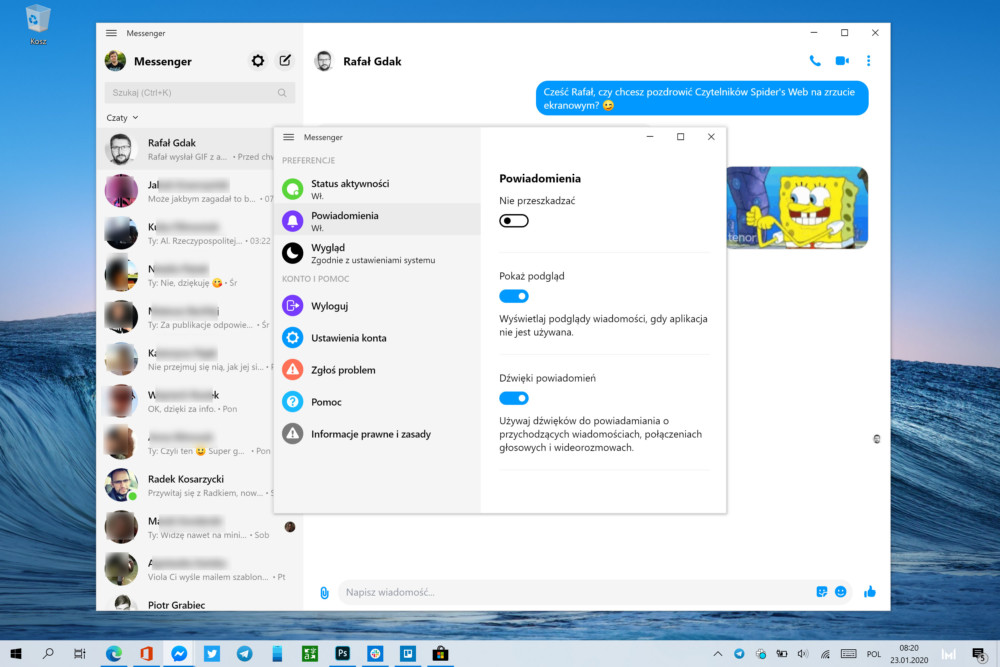Click POL language indicator in tray
Viewport: 1000px width, 667px height.
[874, 654]
